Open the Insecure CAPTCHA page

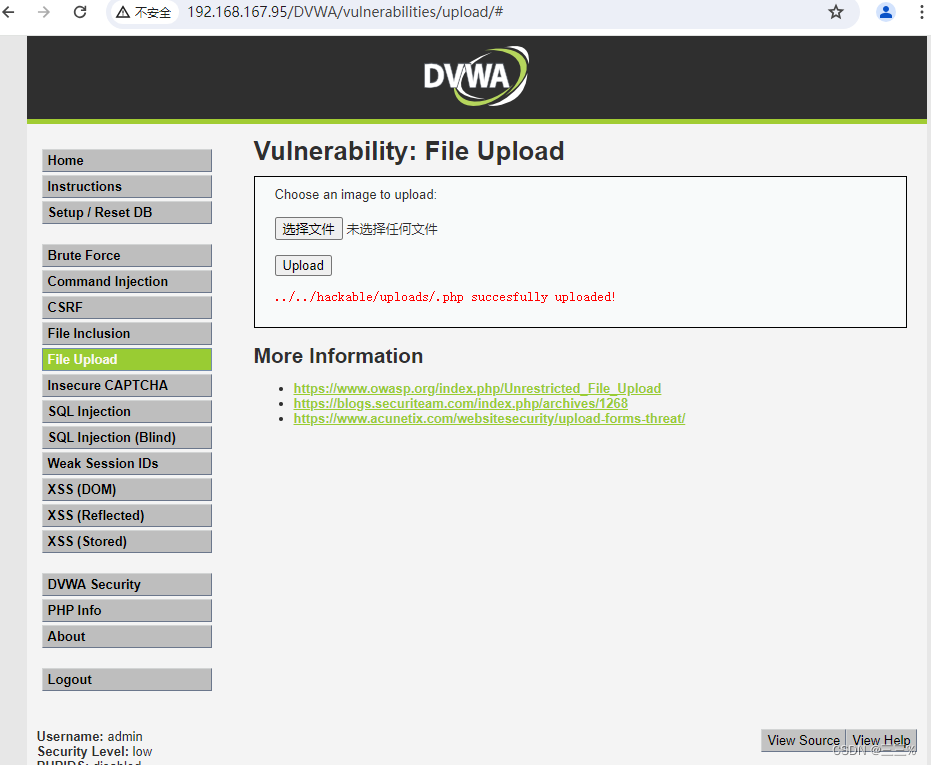point(127,385)
